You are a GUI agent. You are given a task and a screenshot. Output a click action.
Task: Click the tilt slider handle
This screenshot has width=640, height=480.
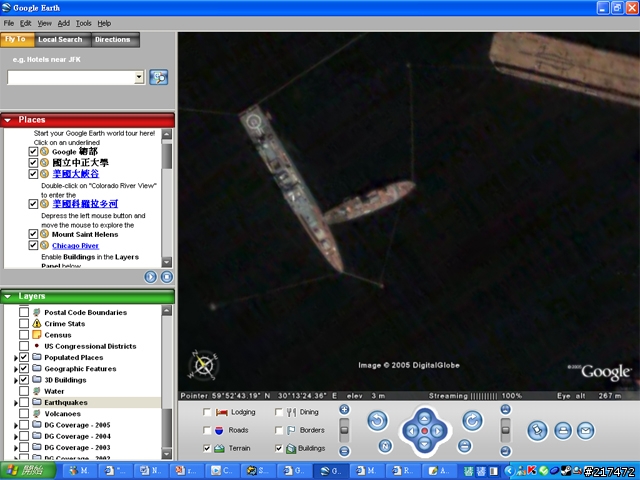tap(505, 430)
